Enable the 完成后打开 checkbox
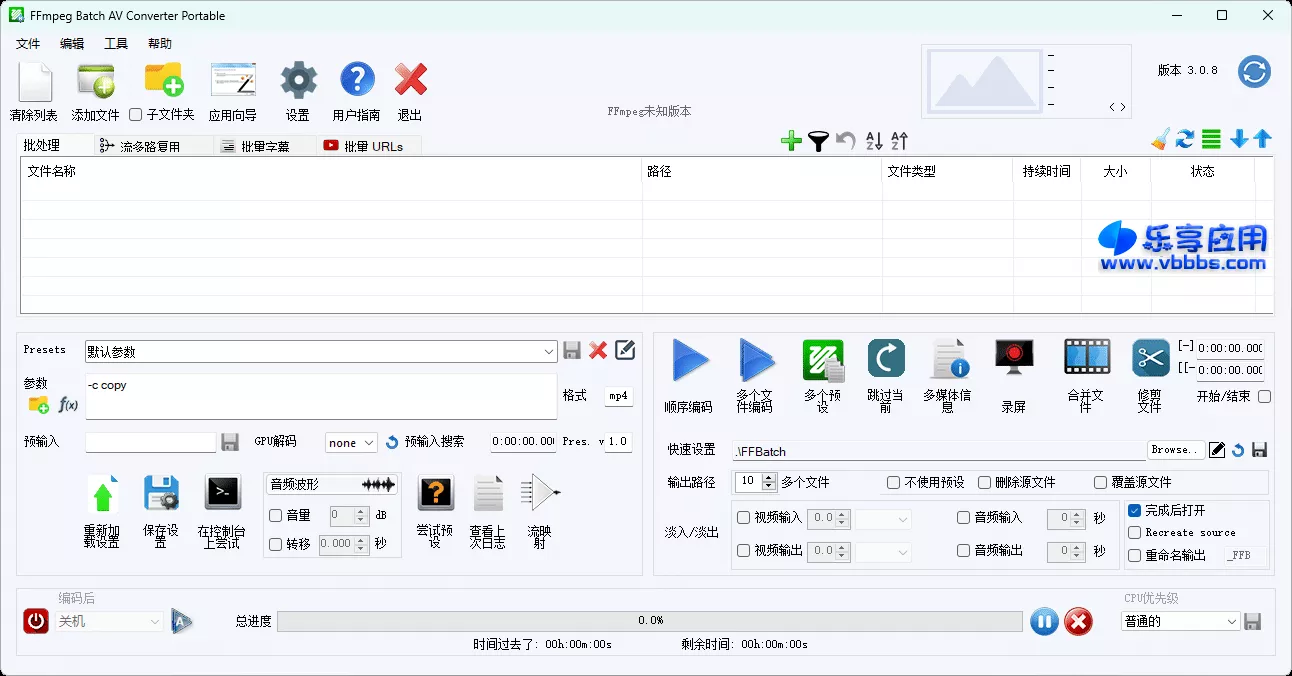This screenshot has width=1292, height=676. point(1135,510)
